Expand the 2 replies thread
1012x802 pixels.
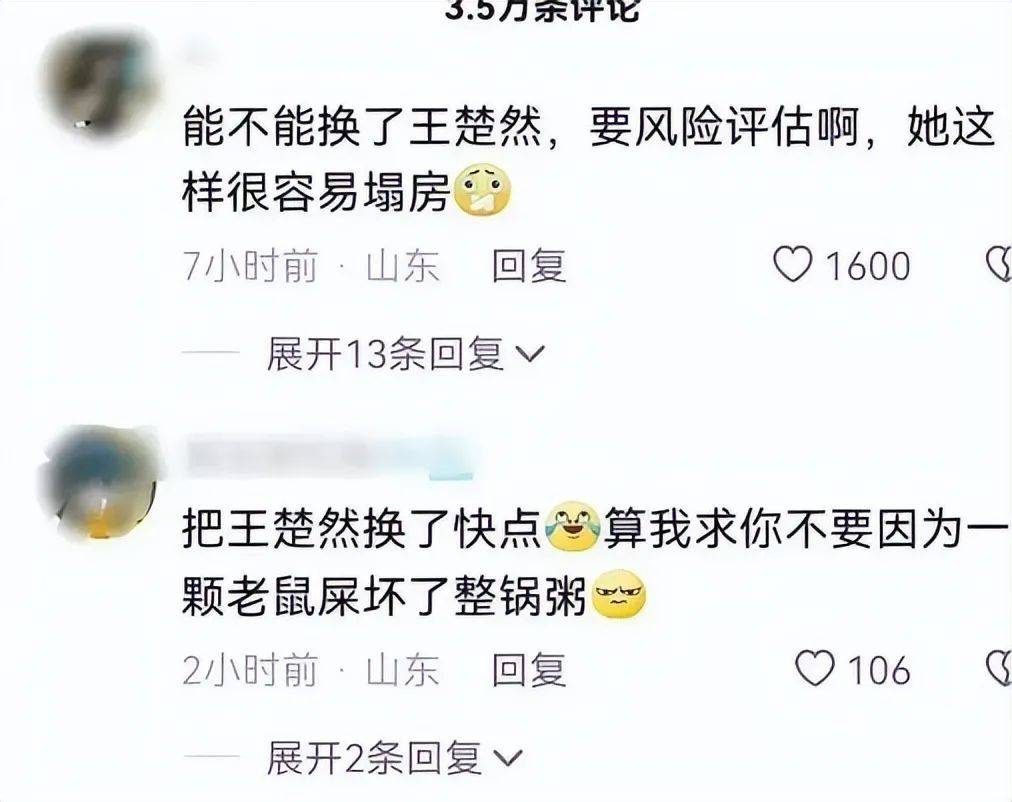394,757
